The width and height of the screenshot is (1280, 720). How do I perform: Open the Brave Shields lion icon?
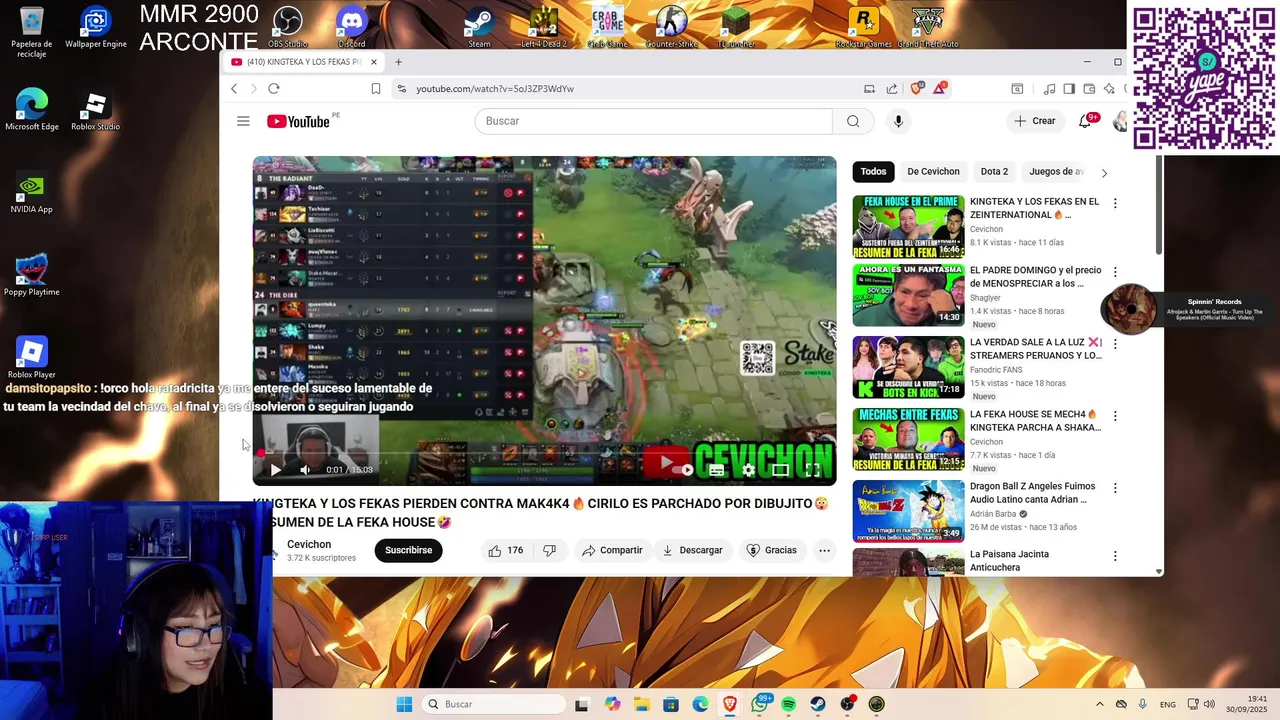click(916, 88)
